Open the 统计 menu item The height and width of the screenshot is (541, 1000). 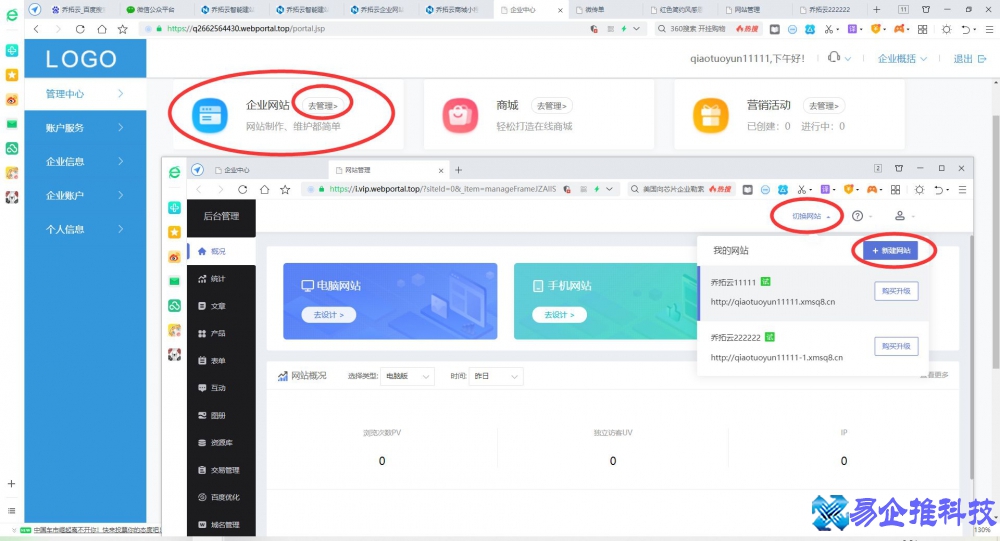point(221,279)
